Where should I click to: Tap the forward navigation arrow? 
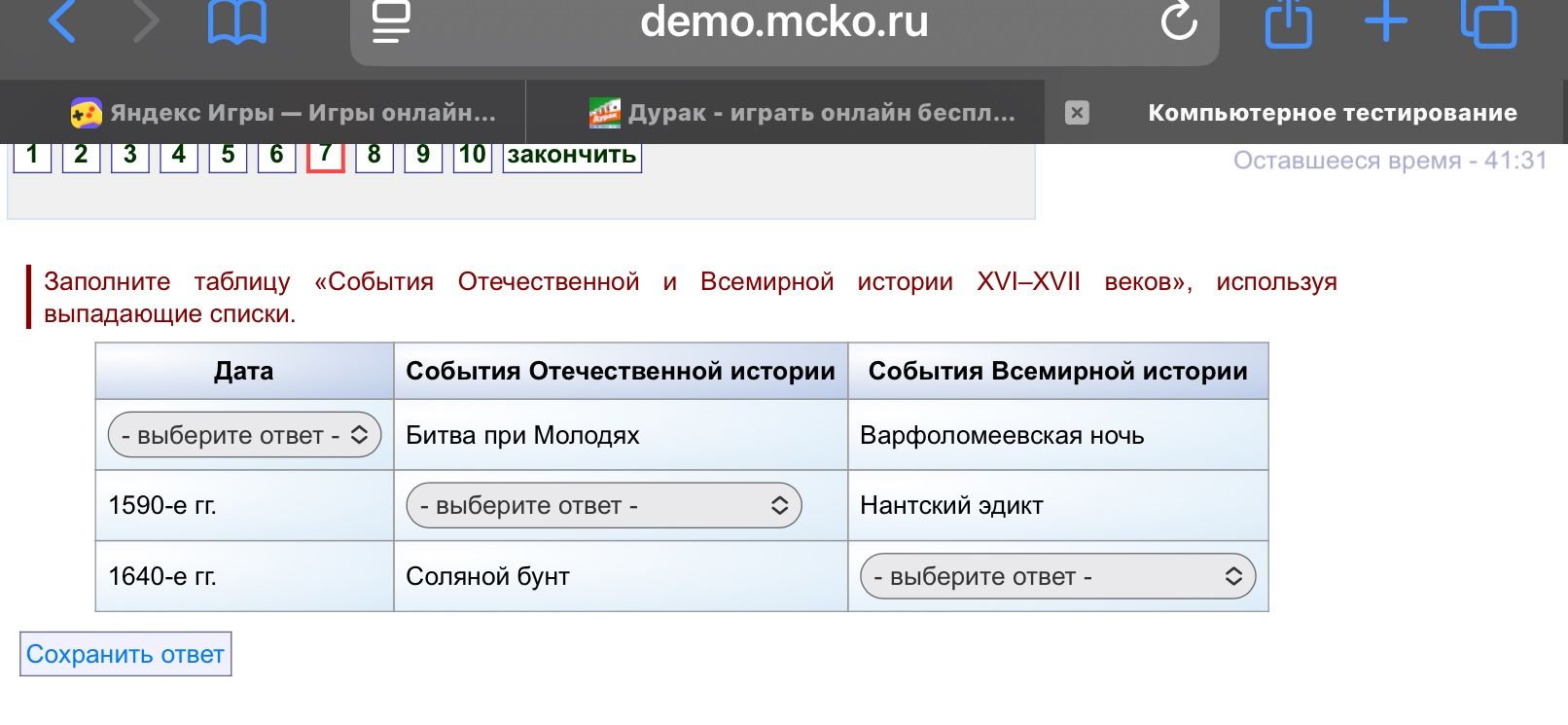coord(146,21)
